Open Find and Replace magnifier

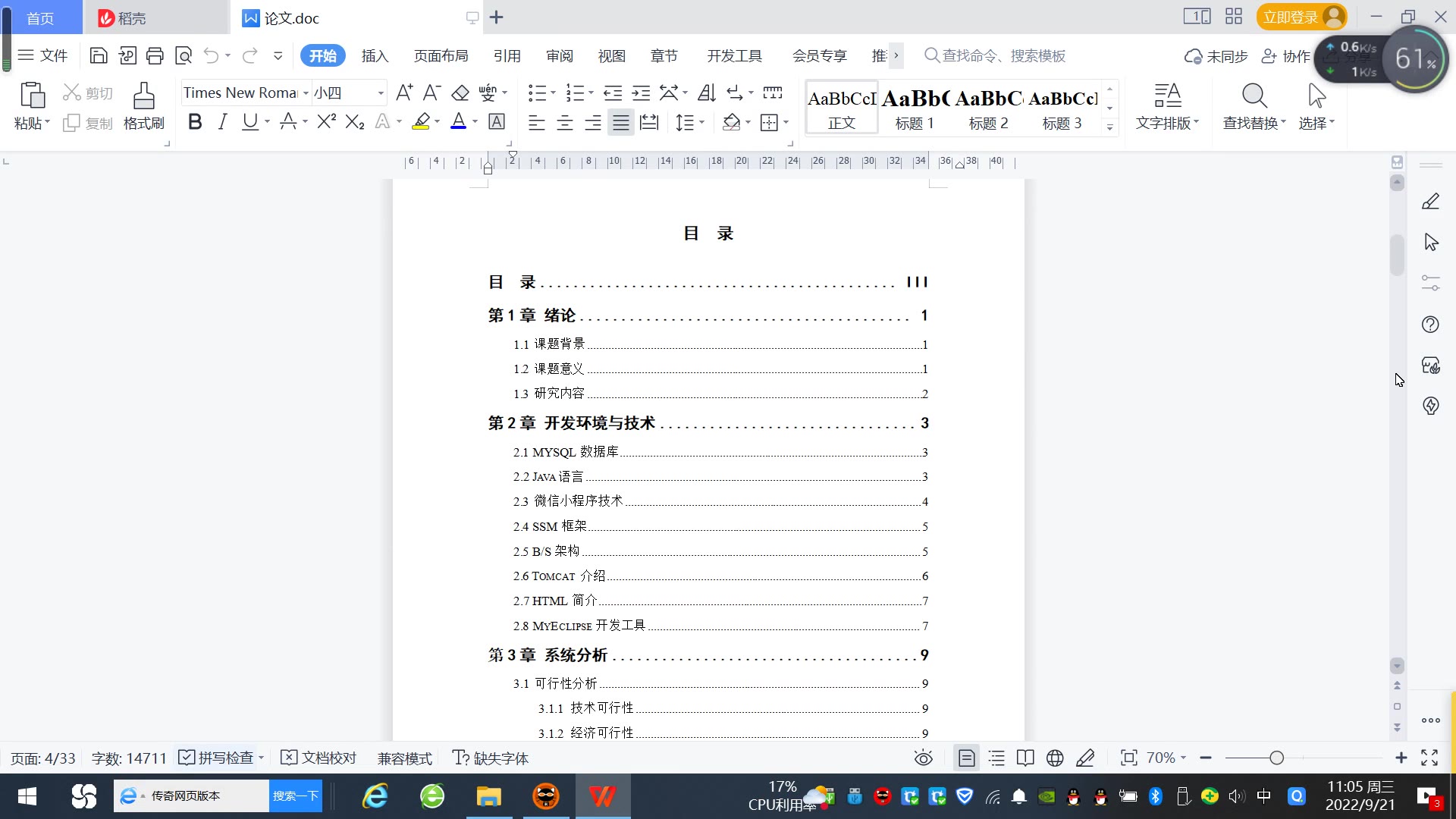(1254, 96)
